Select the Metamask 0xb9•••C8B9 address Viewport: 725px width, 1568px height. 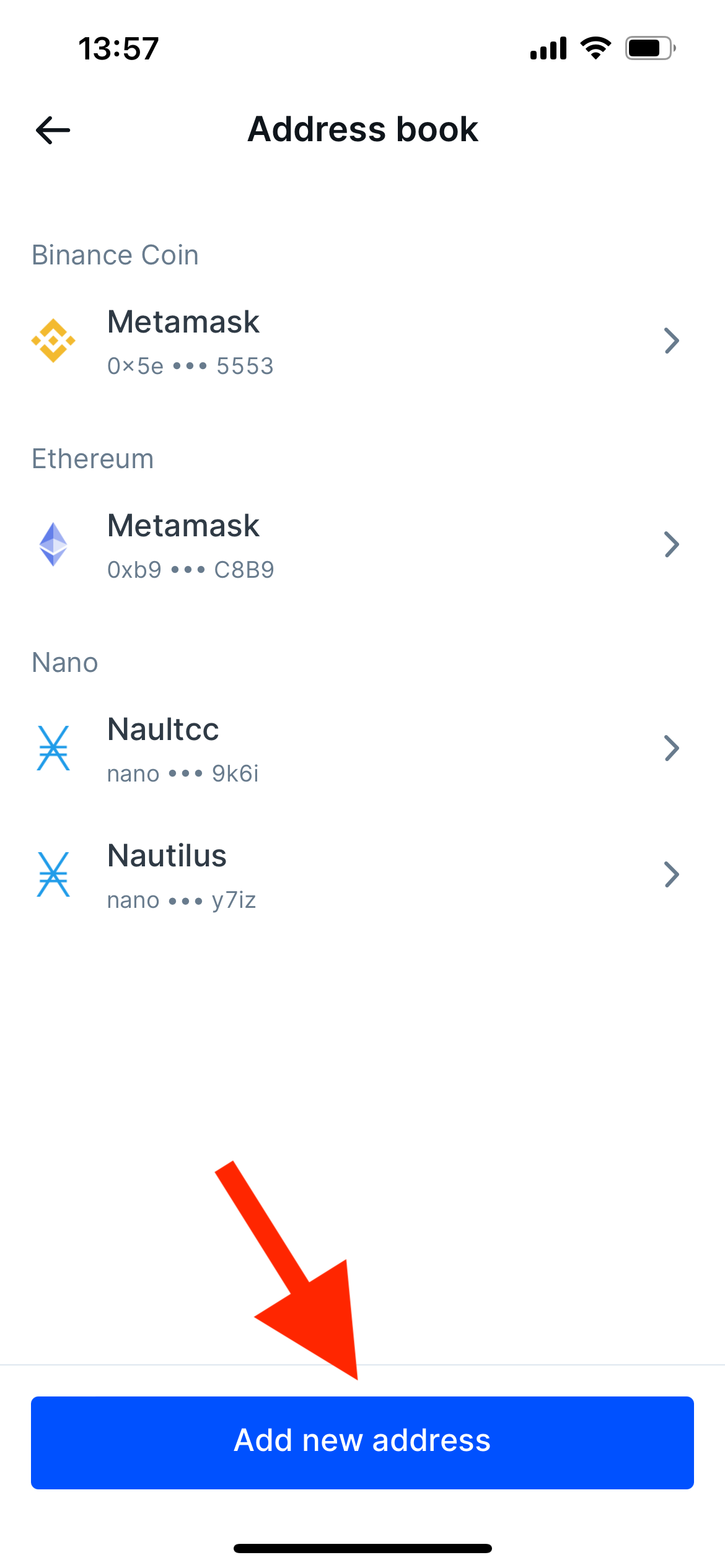[362, 544]
